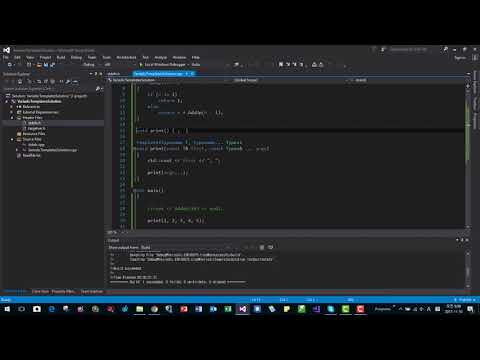Open the Build menu

[x=61, y=57]
